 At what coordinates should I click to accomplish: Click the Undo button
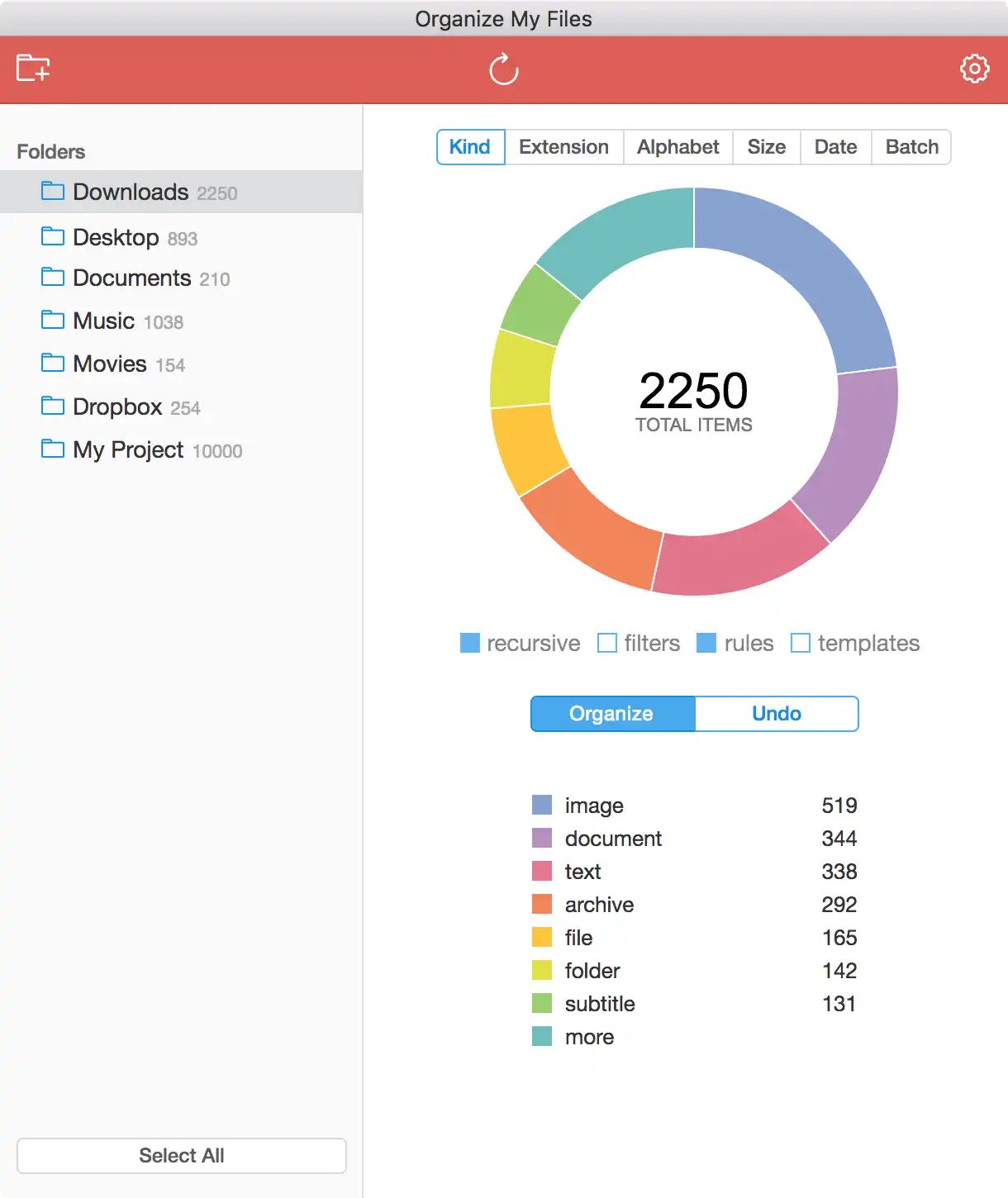777,714
